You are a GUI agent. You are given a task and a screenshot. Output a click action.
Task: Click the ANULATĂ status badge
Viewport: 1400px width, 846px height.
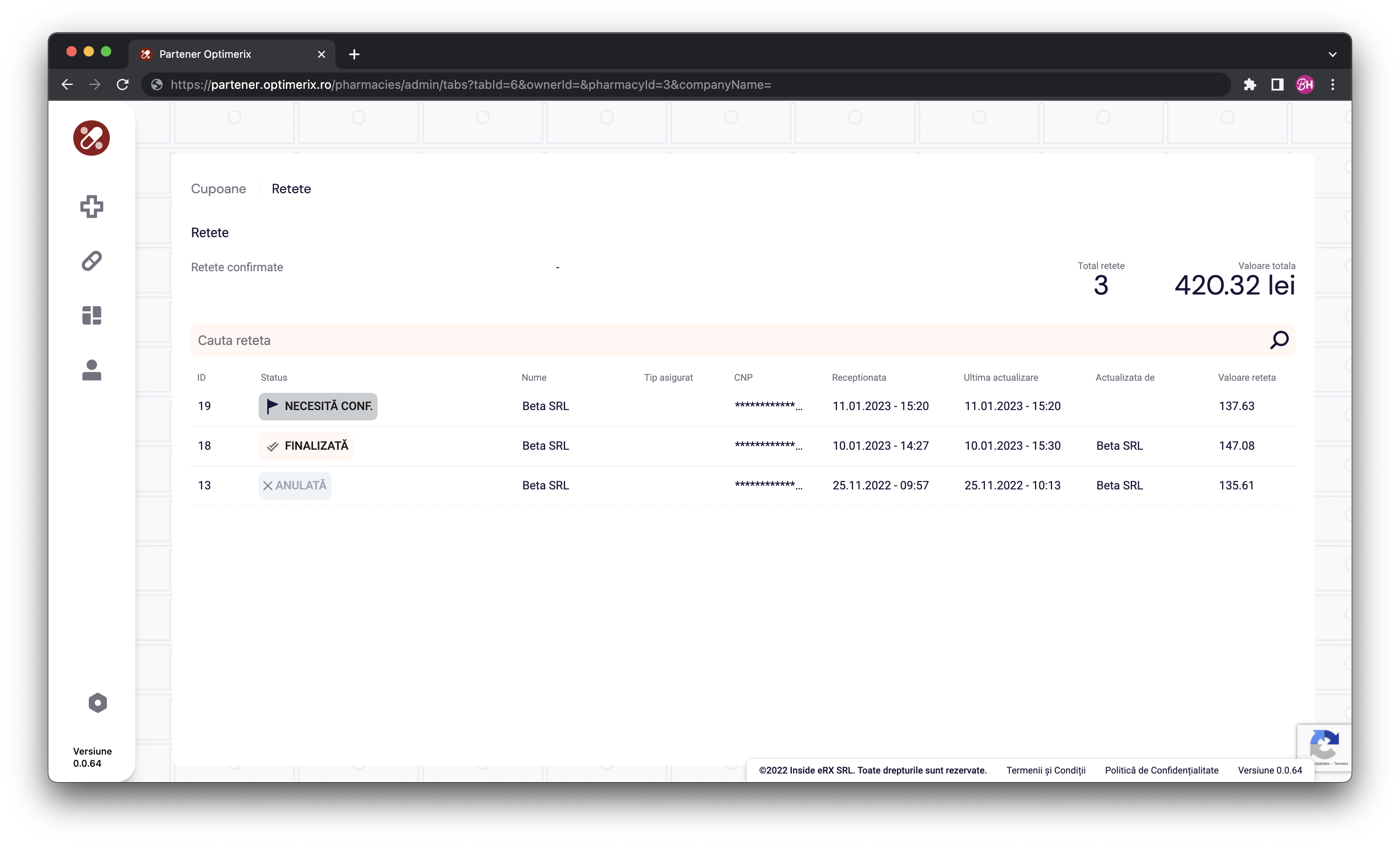[x=295, y=485]
